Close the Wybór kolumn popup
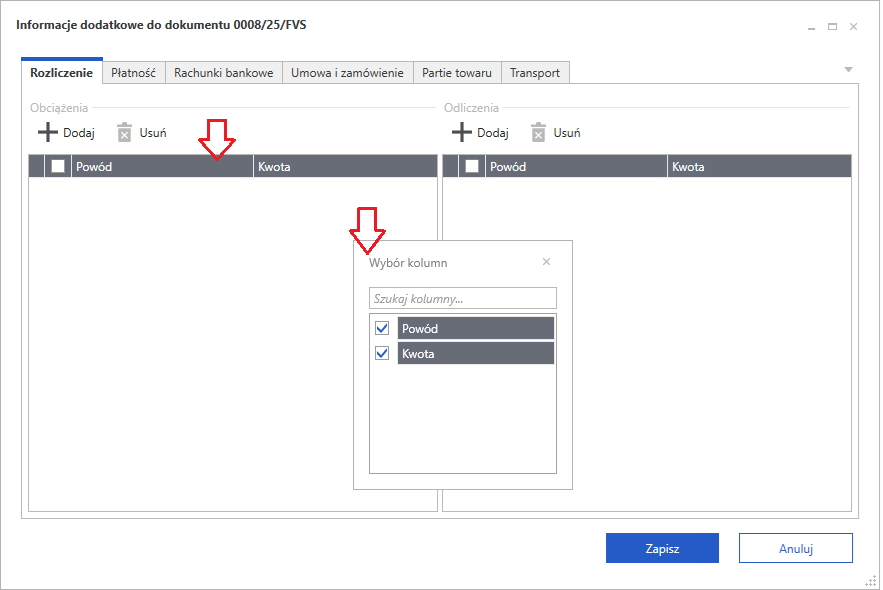This screenshot has width=883, height=590. pyautogui.click(x=546, y=262)
